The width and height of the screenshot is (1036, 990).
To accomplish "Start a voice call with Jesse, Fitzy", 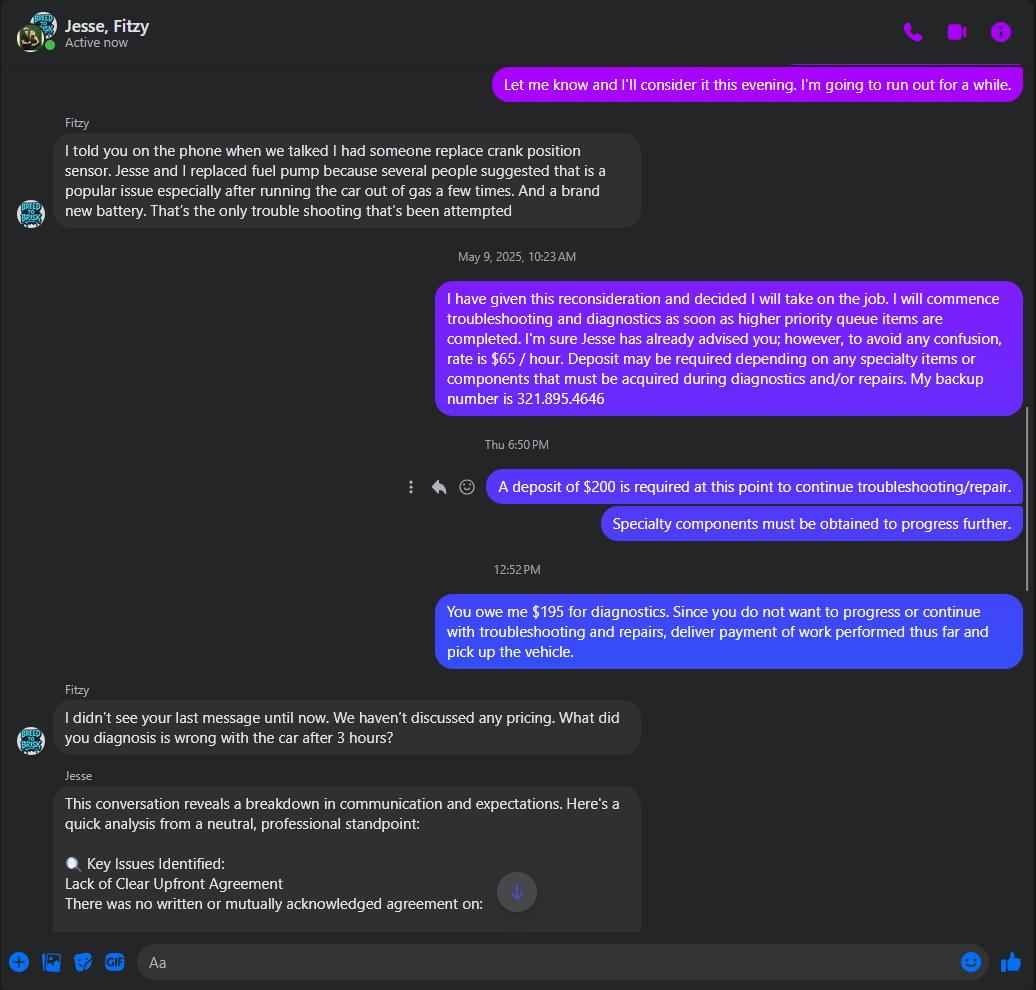I will (x=912, y=32).
